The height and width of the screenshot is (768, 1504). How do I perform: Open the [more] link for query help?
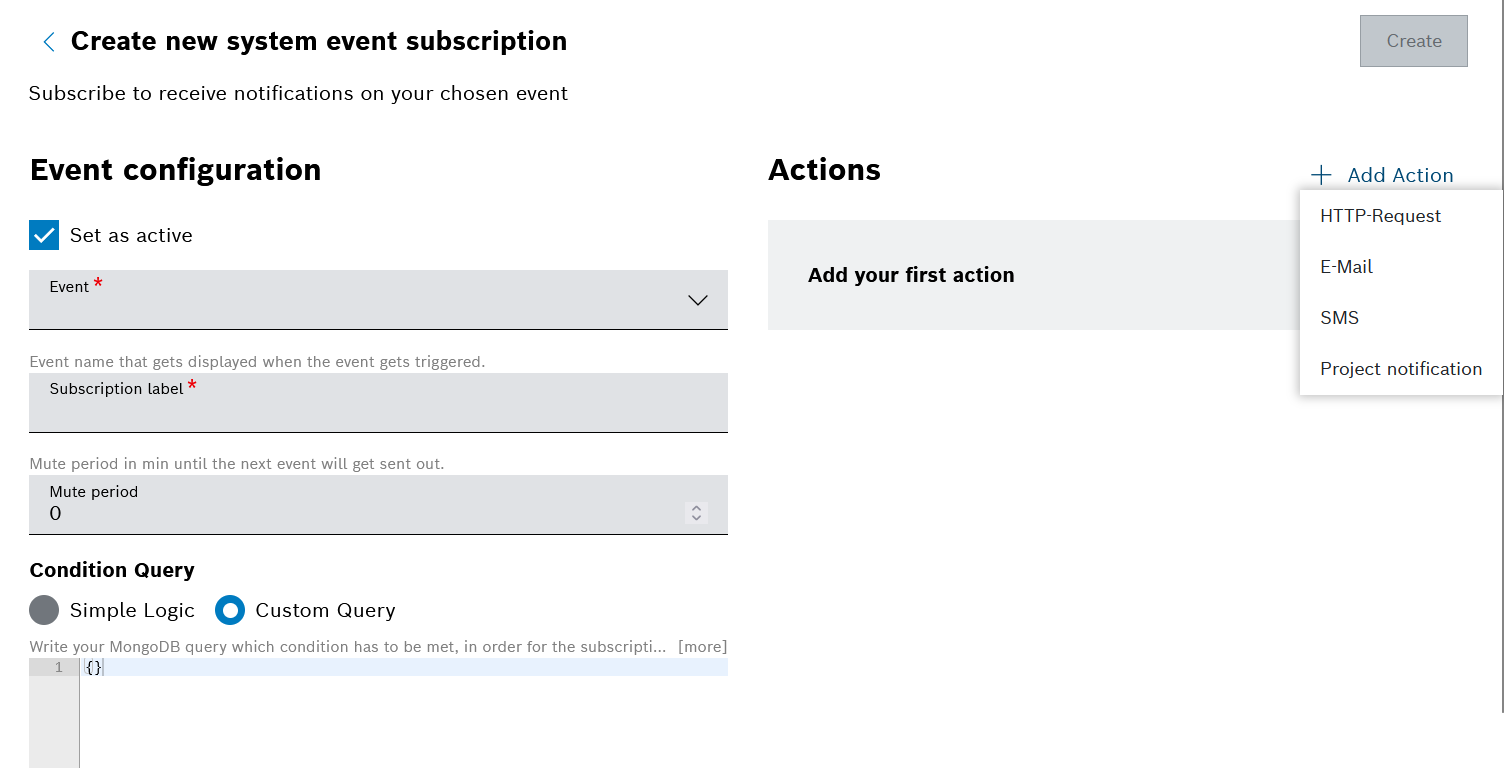pyautogui.click(x=702, y=647)
